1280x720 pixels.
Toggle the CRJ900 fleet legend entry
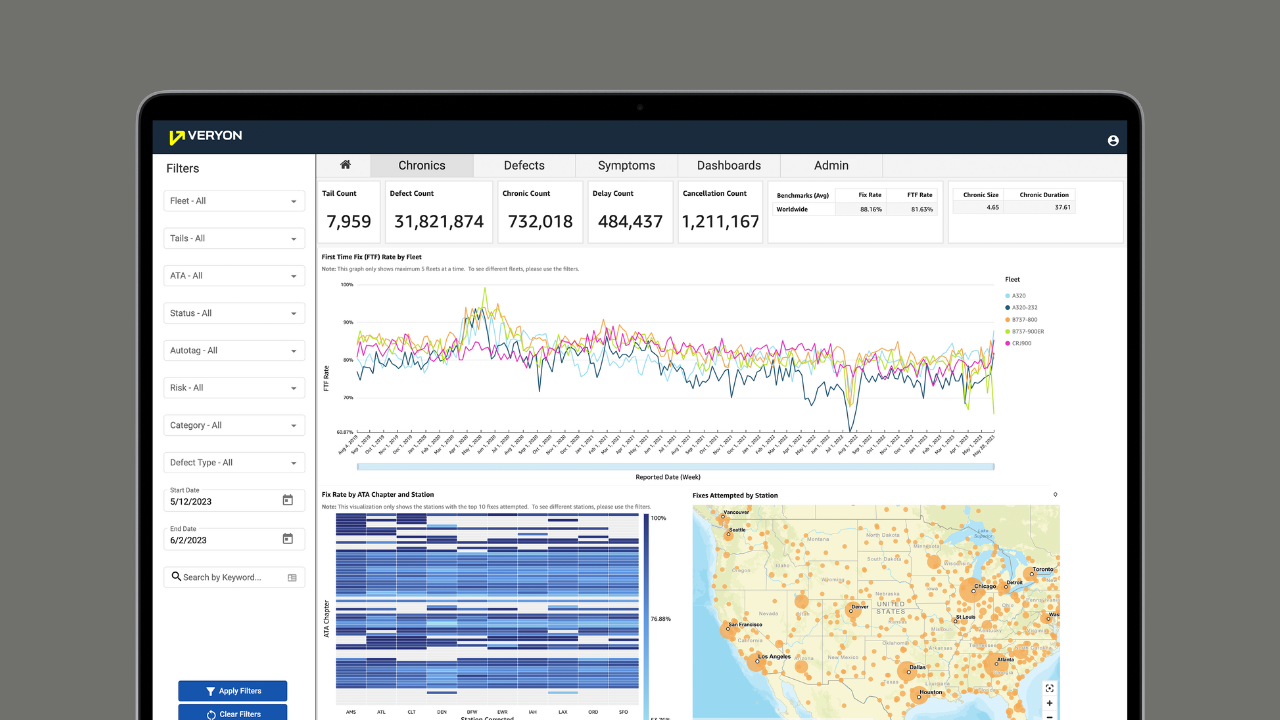pyautogui.click(x=1020, y=343)
